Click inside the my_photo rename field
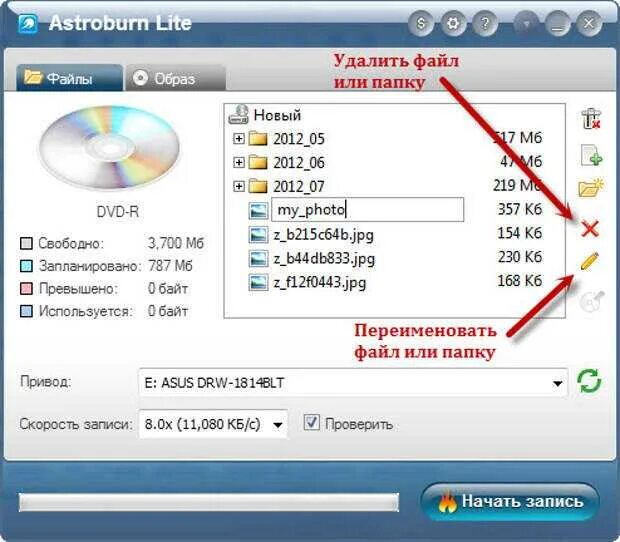 (x=367, y=210)
